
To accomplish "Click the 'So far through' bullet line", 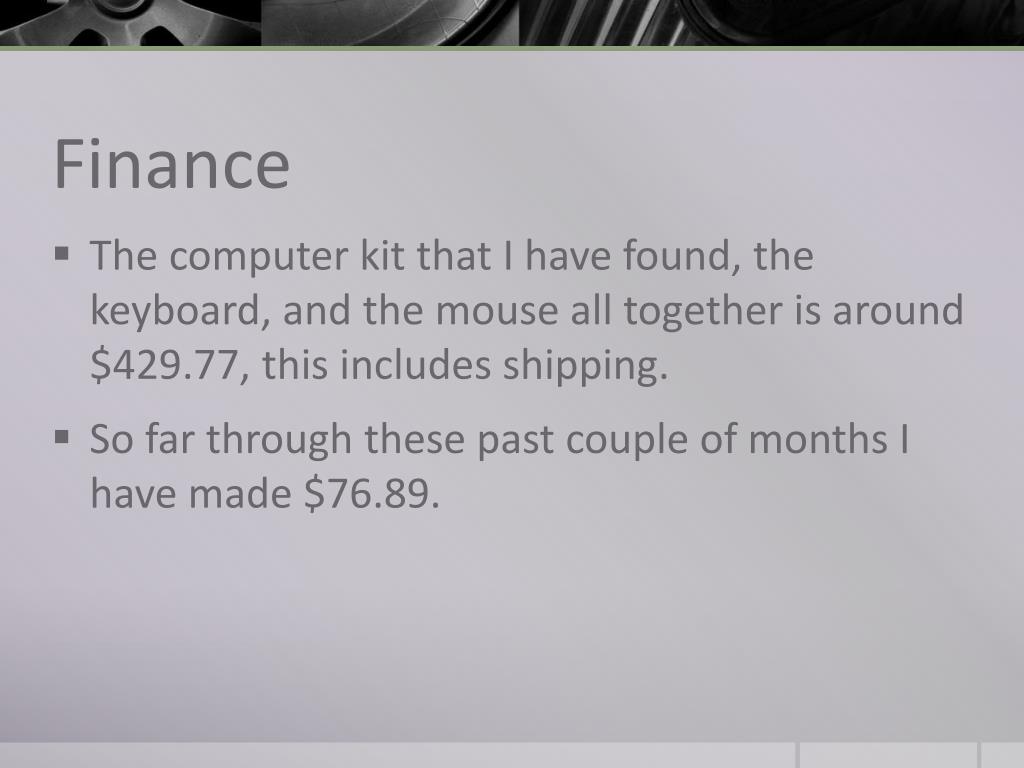I will [499, 439].
